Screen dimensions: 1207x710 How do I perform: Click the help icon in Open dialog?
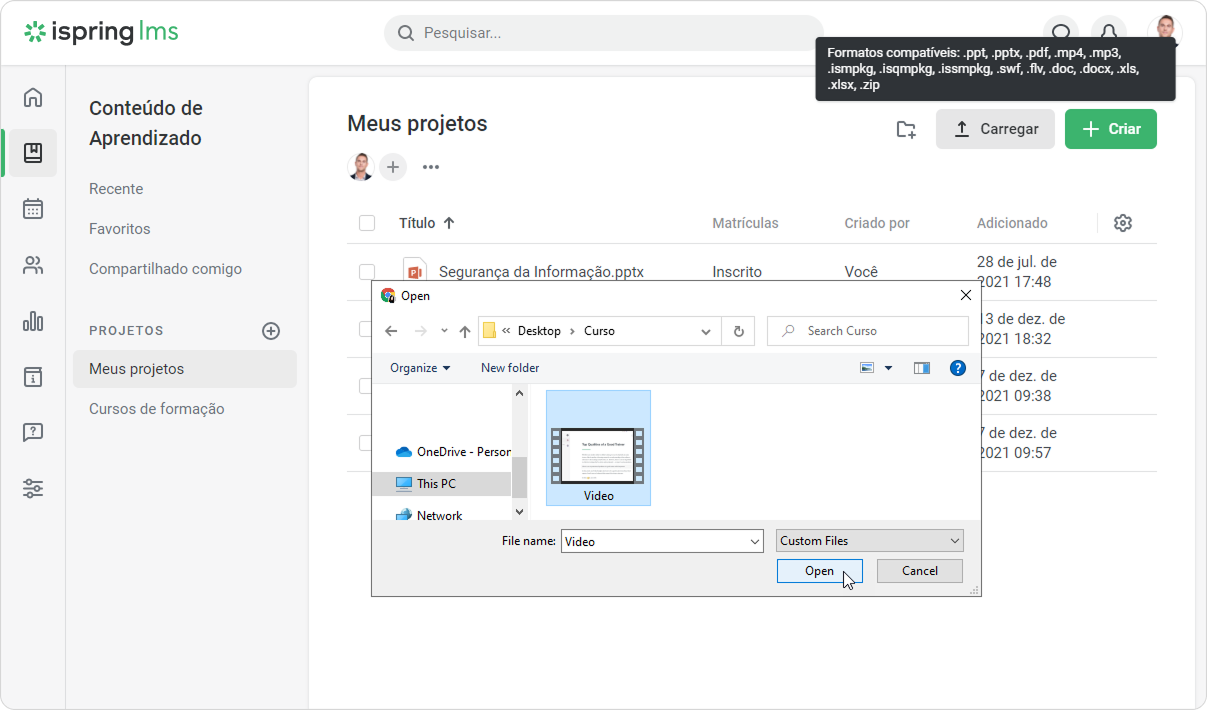[x=957, y=368]
